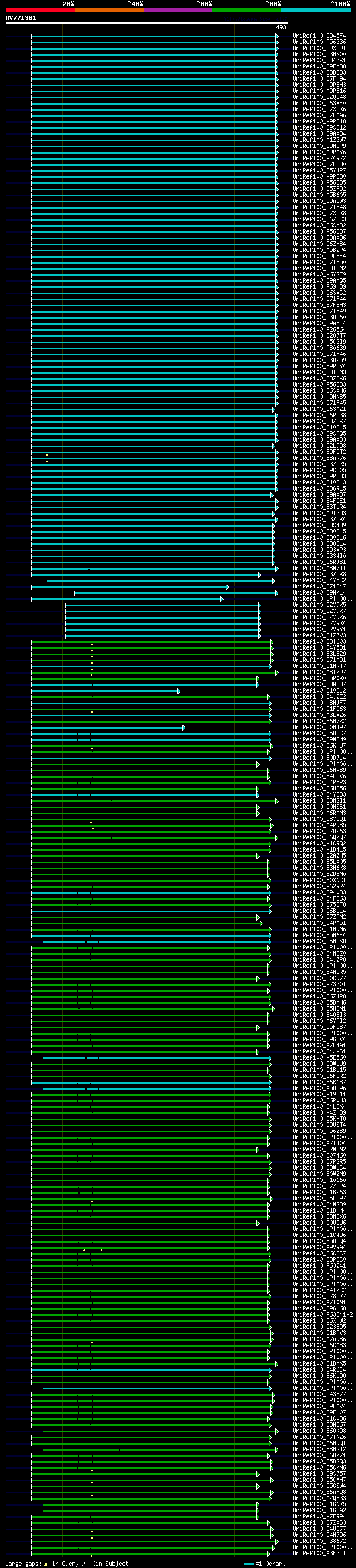Select the UniRef100_Q2V9X5 label
Image resolution: width=356 pixels, height=1568 pixels.
pyautogui.click(x=319, y=605)
